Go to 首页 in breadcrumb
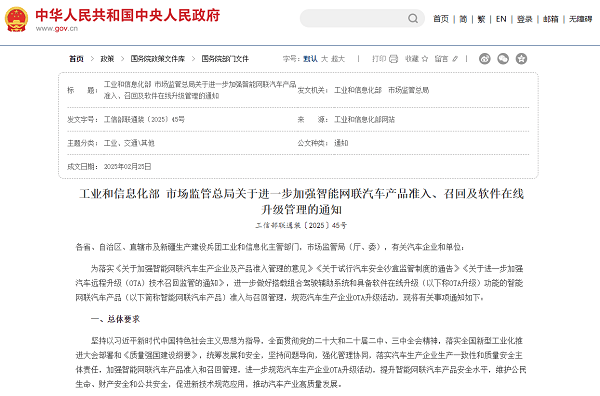Screen dimensions: 600x396 [77, 59]
